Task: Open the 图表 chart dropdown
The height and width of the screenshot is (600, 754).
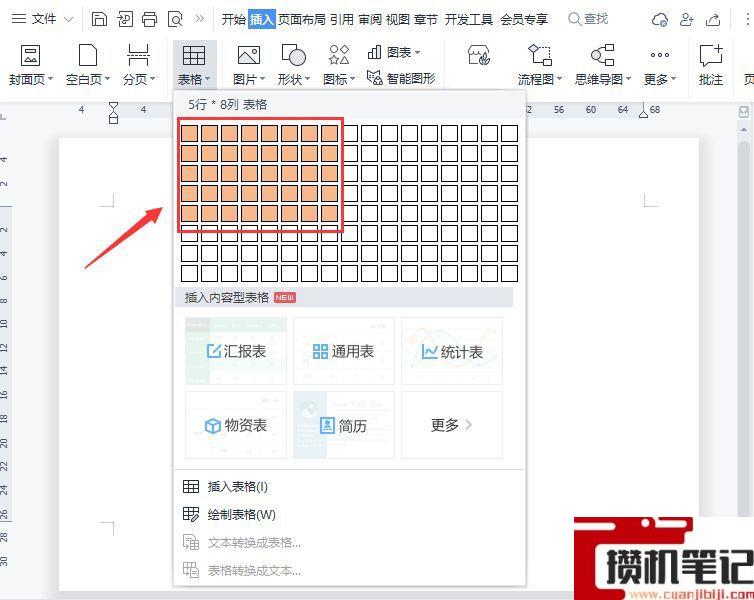Action: point(393,52)
